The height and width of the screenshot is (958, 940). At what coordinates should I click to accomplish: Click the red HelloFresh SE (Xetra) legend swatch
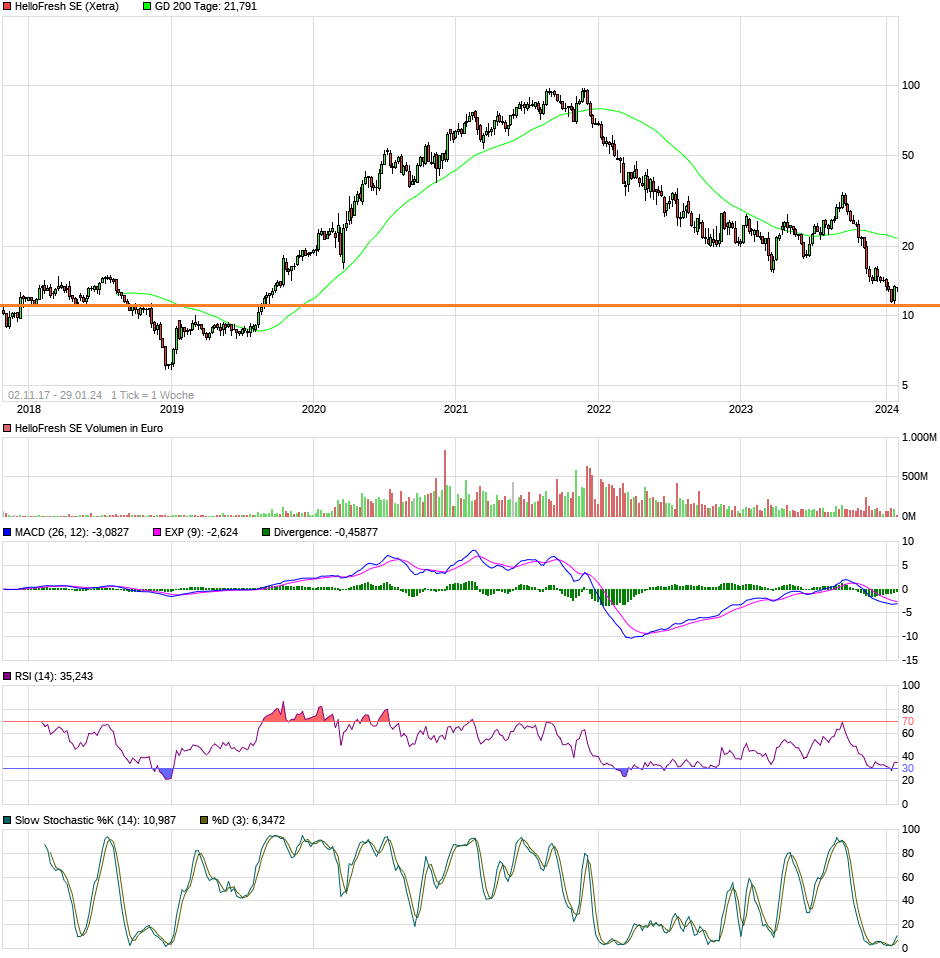tap(7, 7)
